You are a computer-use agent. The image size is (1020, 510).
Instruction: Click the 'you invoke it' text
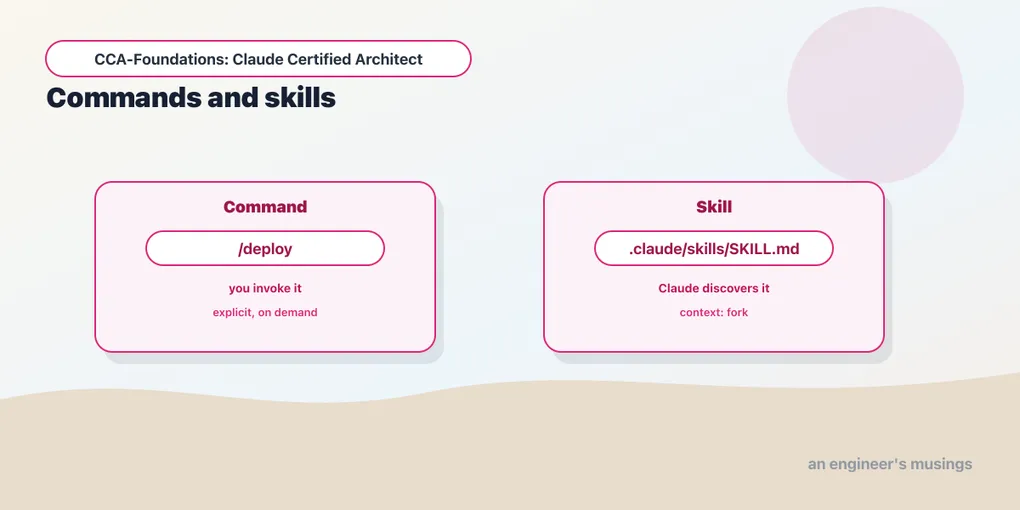265,288
